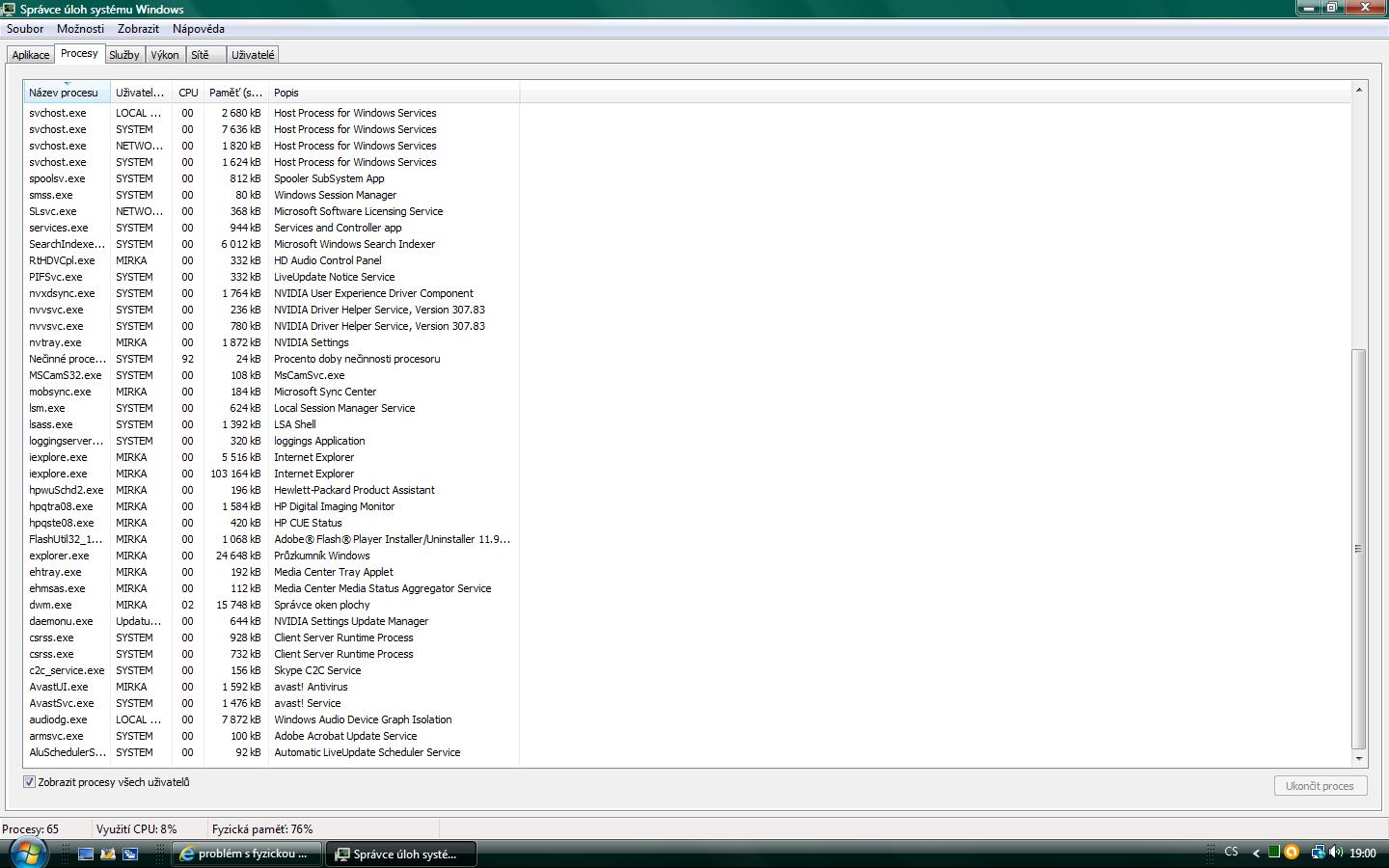The width and height of the screenshot is (1389, 868).
Task: Select the nvtray.exe process row
Action: coord(270,342)
